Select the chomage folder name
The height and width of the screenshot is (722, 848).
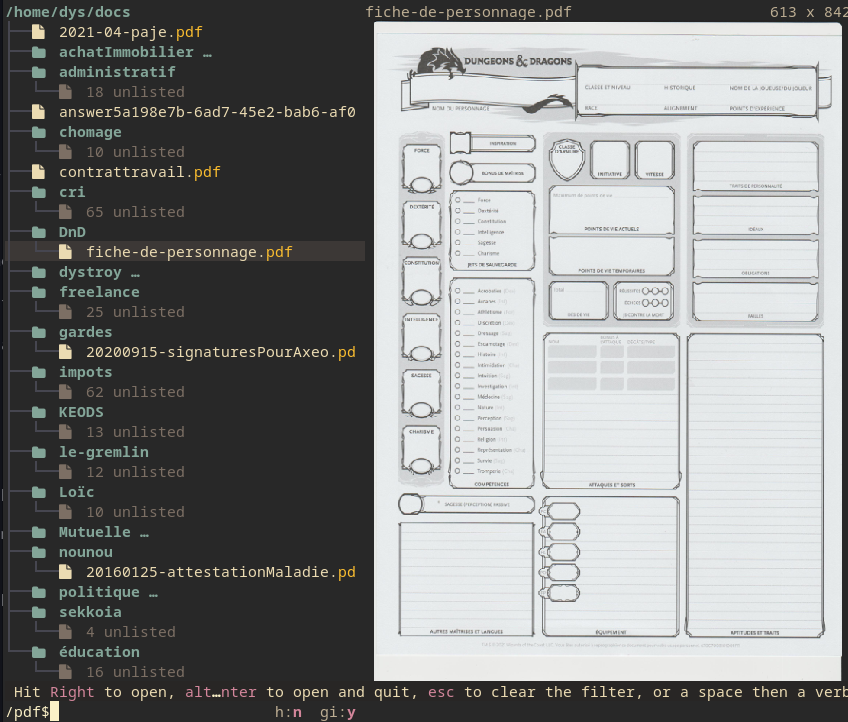point(90,133)
